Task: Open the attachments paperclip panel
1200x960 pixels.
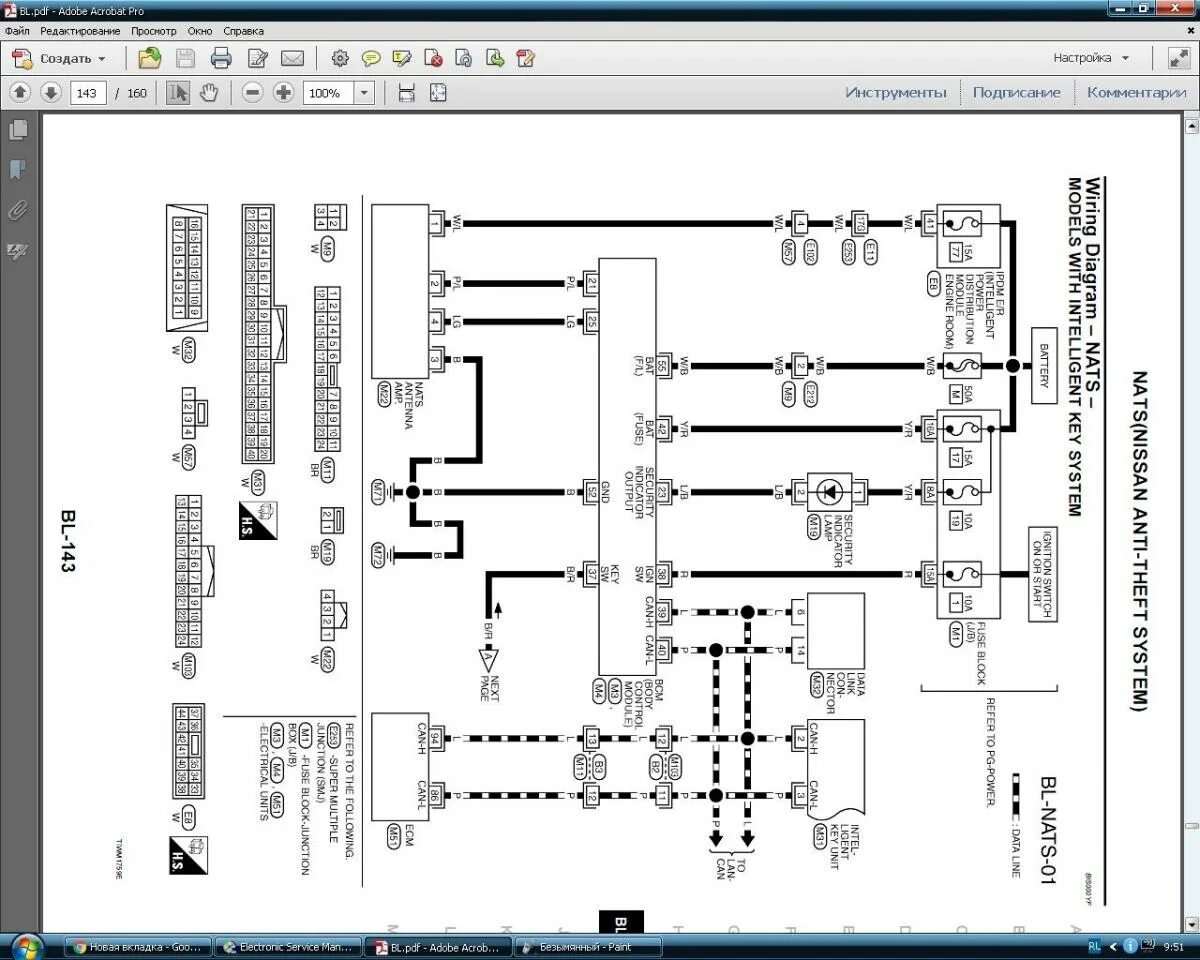Action: [17, 211]
